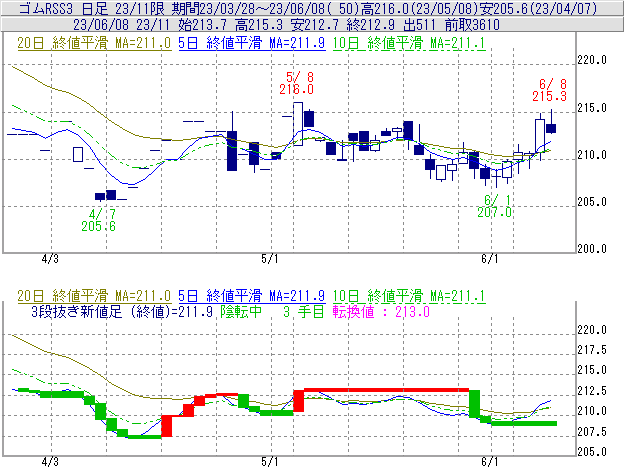This screenshot has width=624, height=475.
Task: Click 4/3 date on upper chart axis
Action: 50,259
